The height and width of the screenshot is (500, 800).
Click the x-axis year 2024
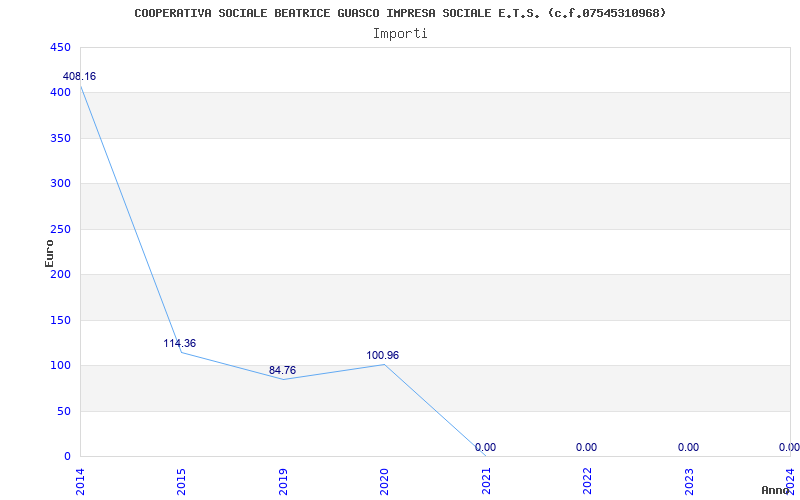point(790,481)
